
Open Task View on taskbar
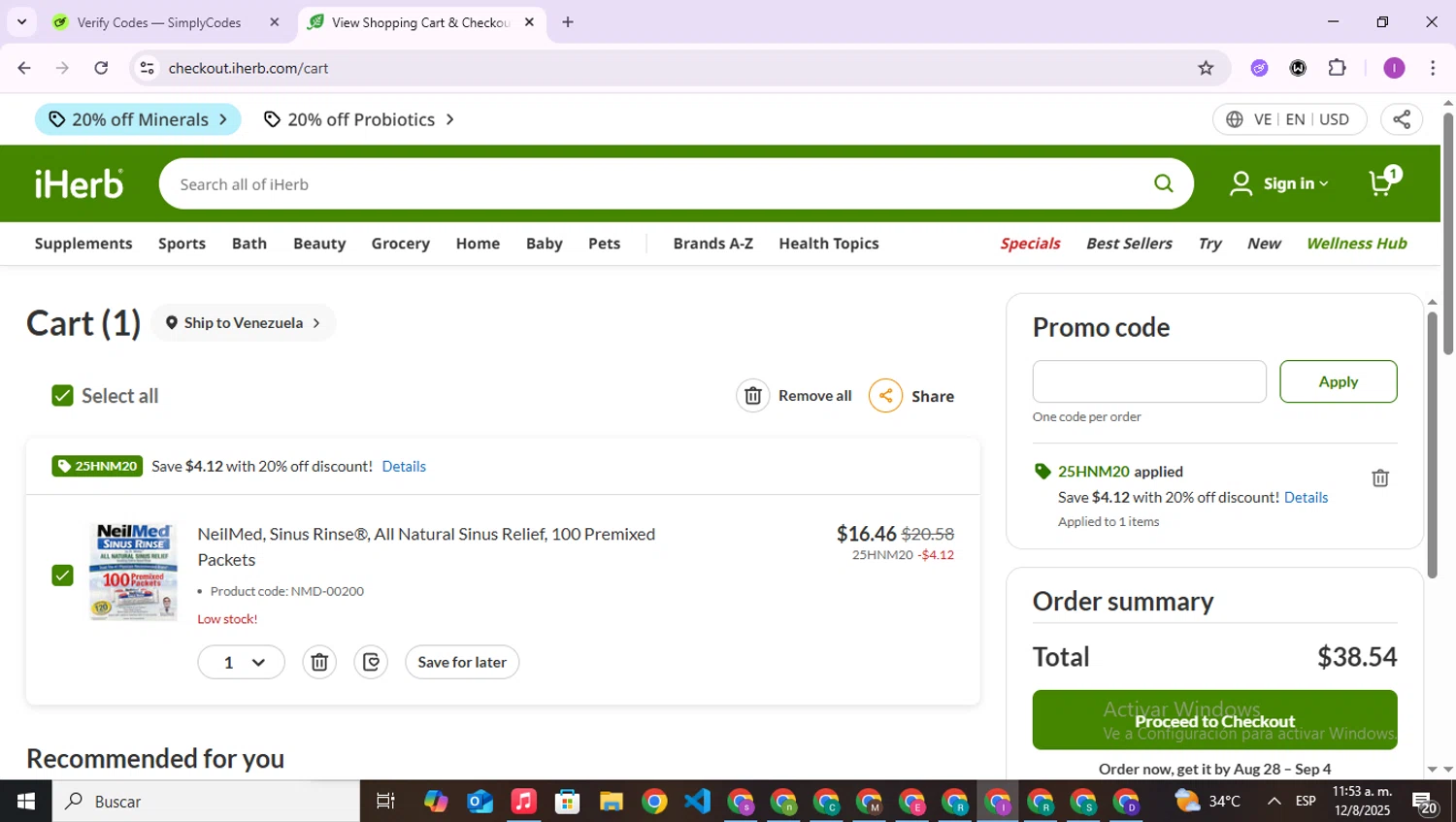pos(385,802)
